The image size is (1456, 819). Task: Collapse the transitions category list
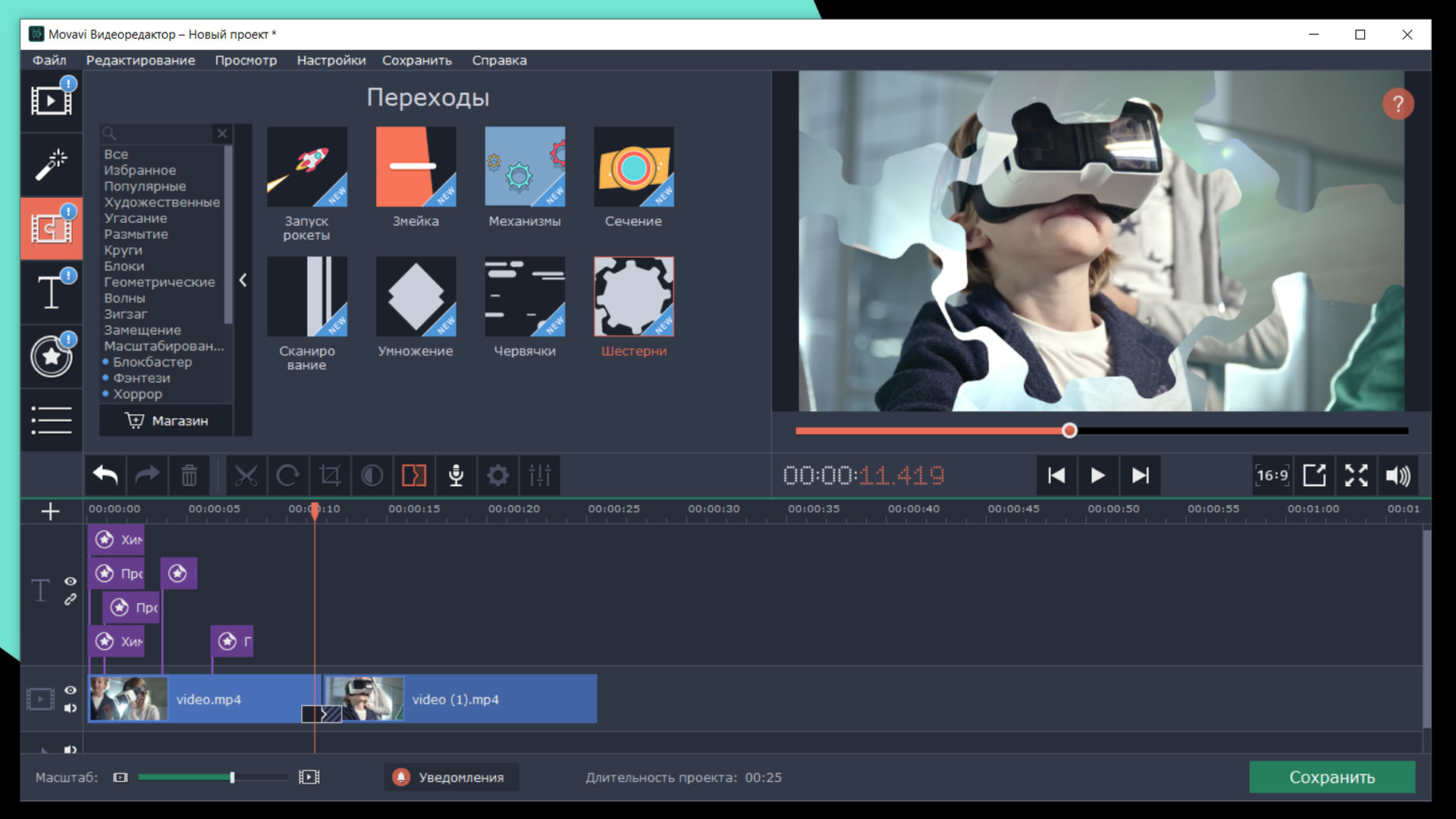(243, 280)
